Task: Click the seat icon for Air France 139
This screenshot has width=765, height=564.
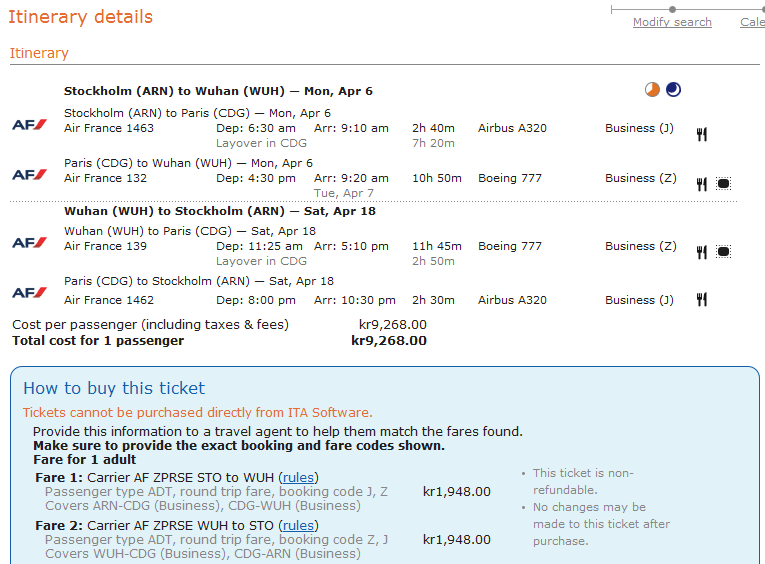Action: (723, 252)
